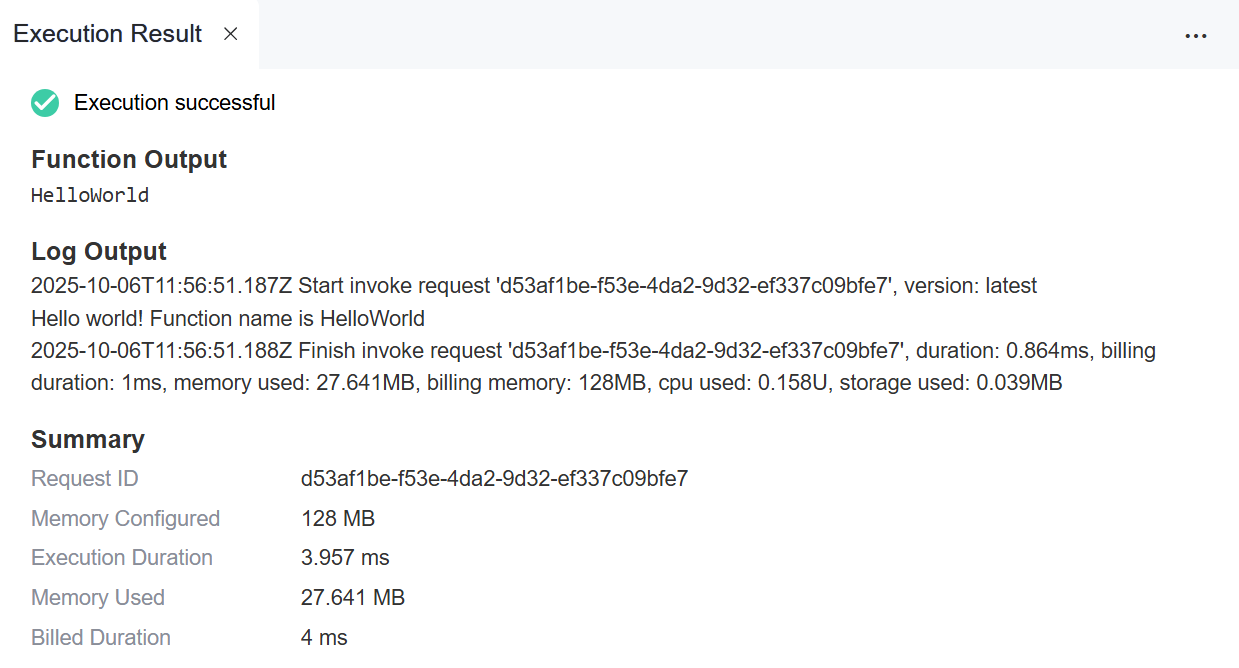
Task: Click the Function Output heading
Action: click(129, 160)
